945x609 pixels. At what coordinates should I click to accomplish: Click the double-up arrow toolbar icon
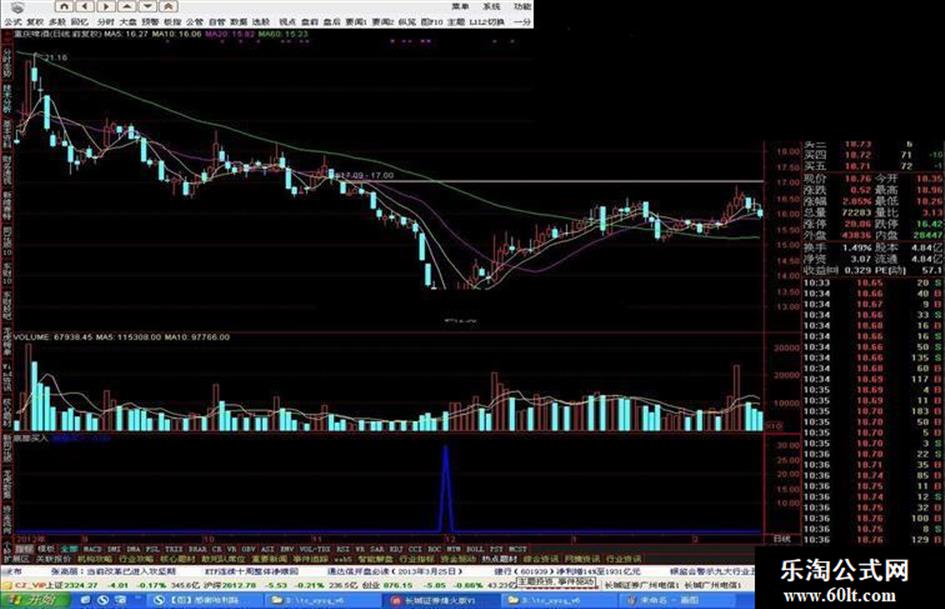(x=168, y=6)
